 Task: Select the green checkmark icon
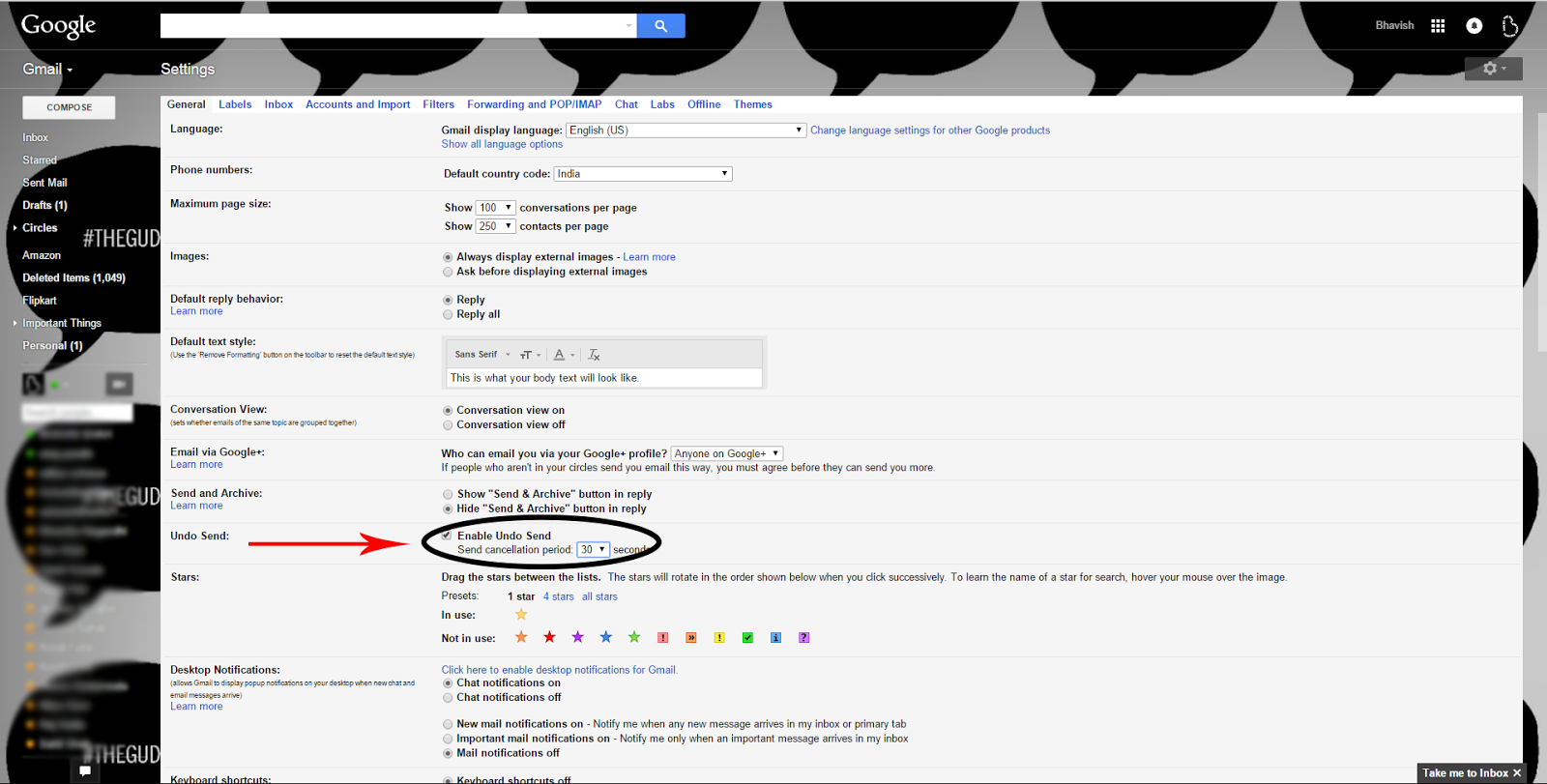747,638
